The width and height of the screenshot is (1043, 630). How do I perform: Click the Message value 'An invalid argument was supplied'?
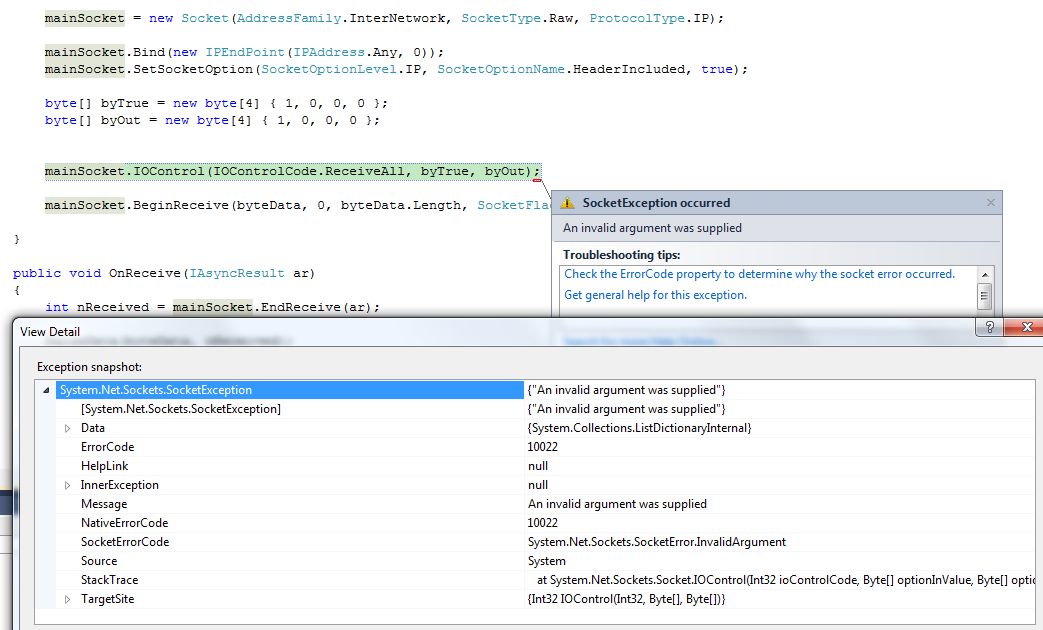coord(617,504)
